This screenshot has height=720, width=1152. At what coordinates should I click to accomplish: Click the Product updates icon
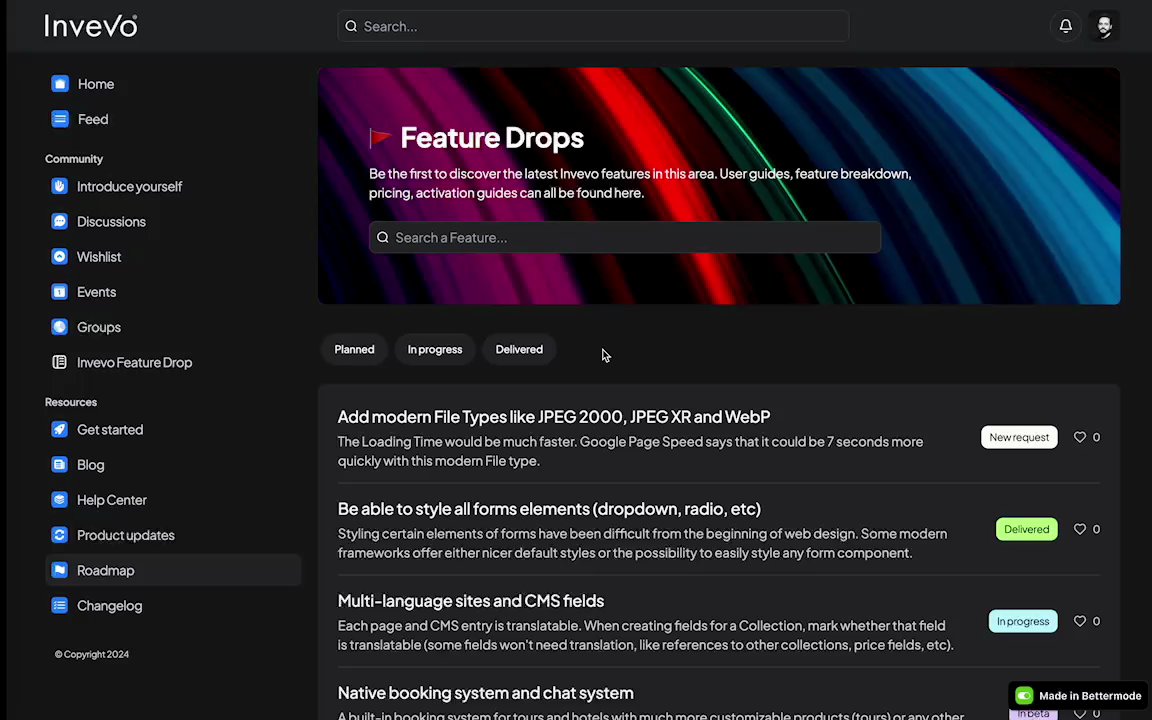pos(60,535)
